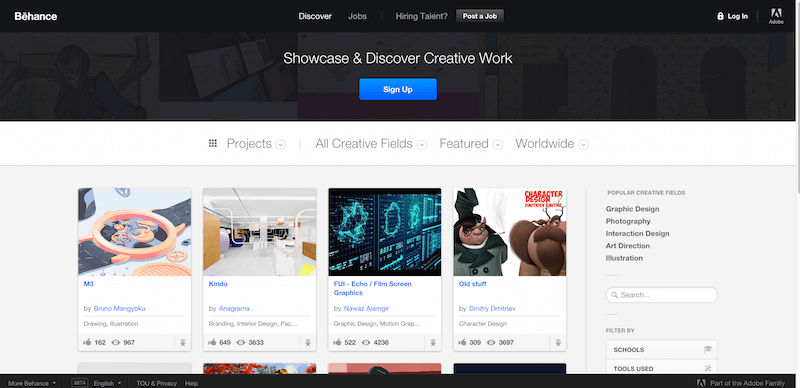Viewport: 800px width, 388px height.
Task: Click the Schools graduation cap icon
Action: point(707,350)
